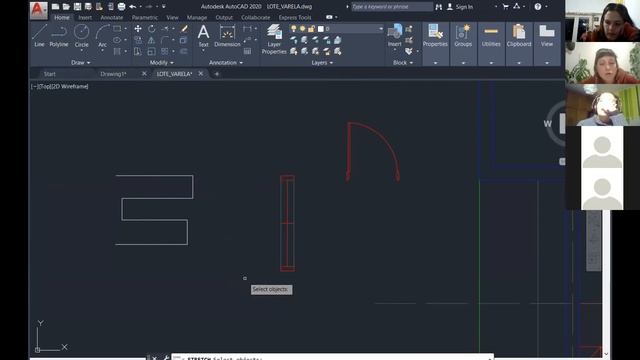Click the Erase tool in Modify panel
This screenshot has width=640, height=360.
pos(184,29)
